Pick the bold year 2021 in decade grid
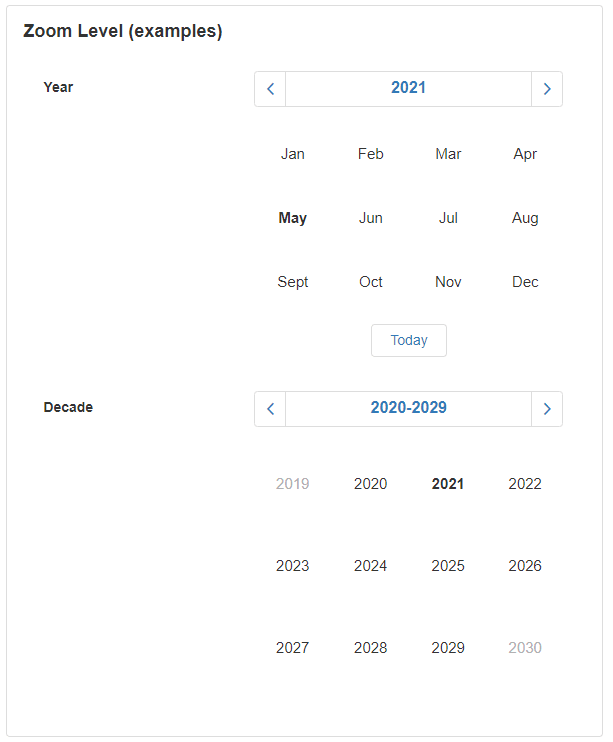The height and width of the screenshot is (742, 613). (448, 484)
